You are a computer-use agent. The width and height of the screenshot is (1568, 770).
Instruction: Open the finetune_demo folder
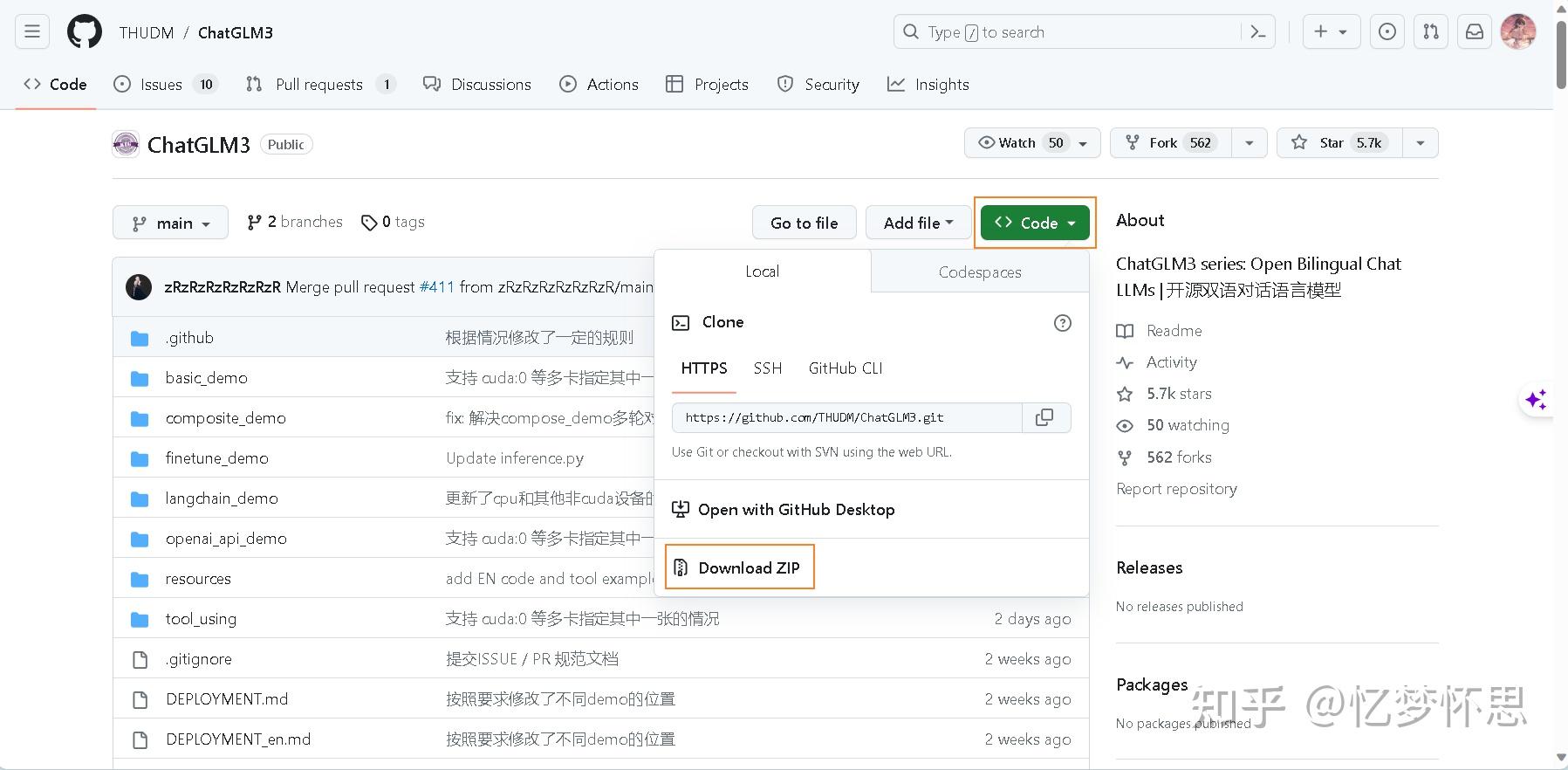(x=216, y=458)
